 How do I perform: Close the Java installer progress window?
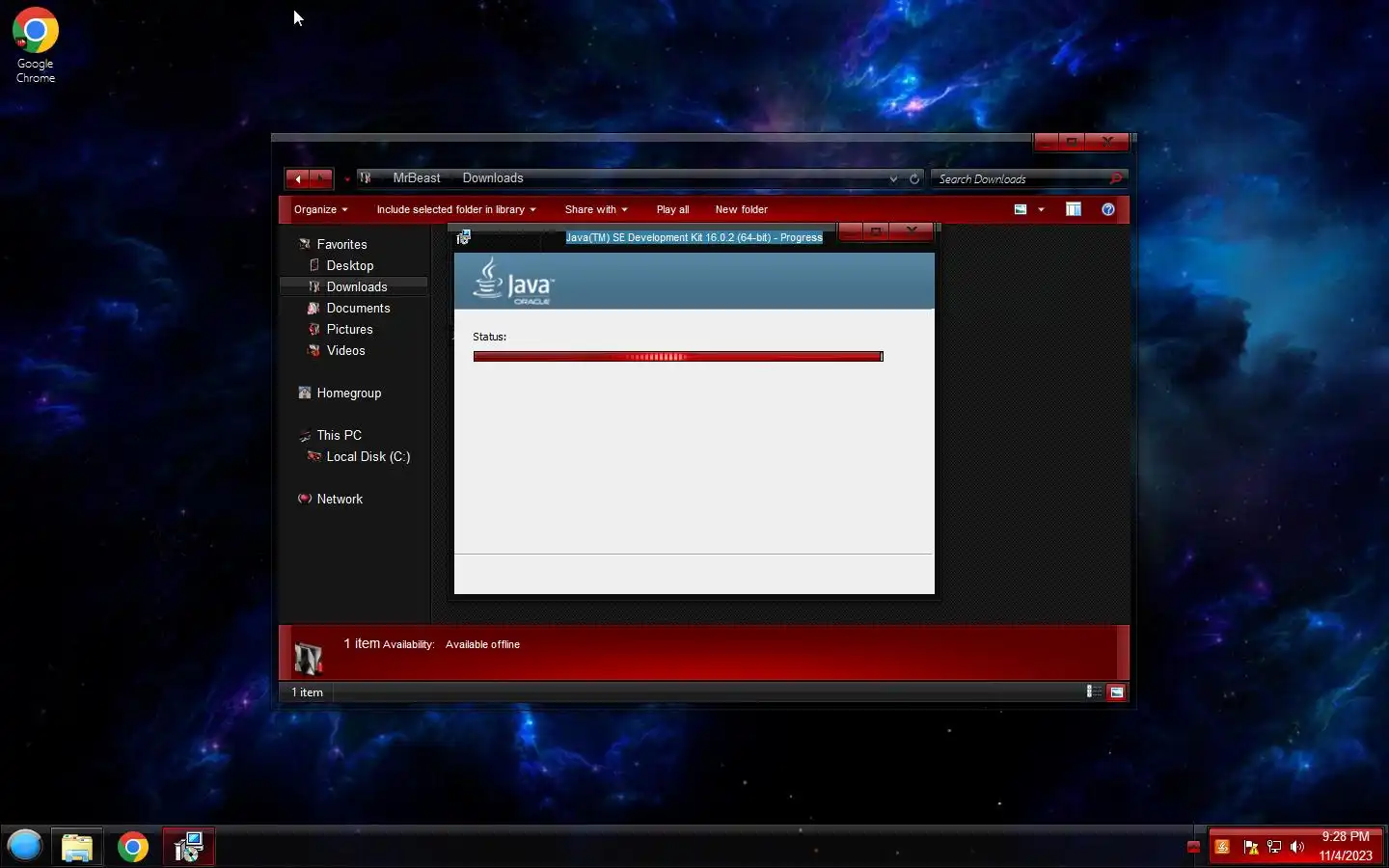912,231
